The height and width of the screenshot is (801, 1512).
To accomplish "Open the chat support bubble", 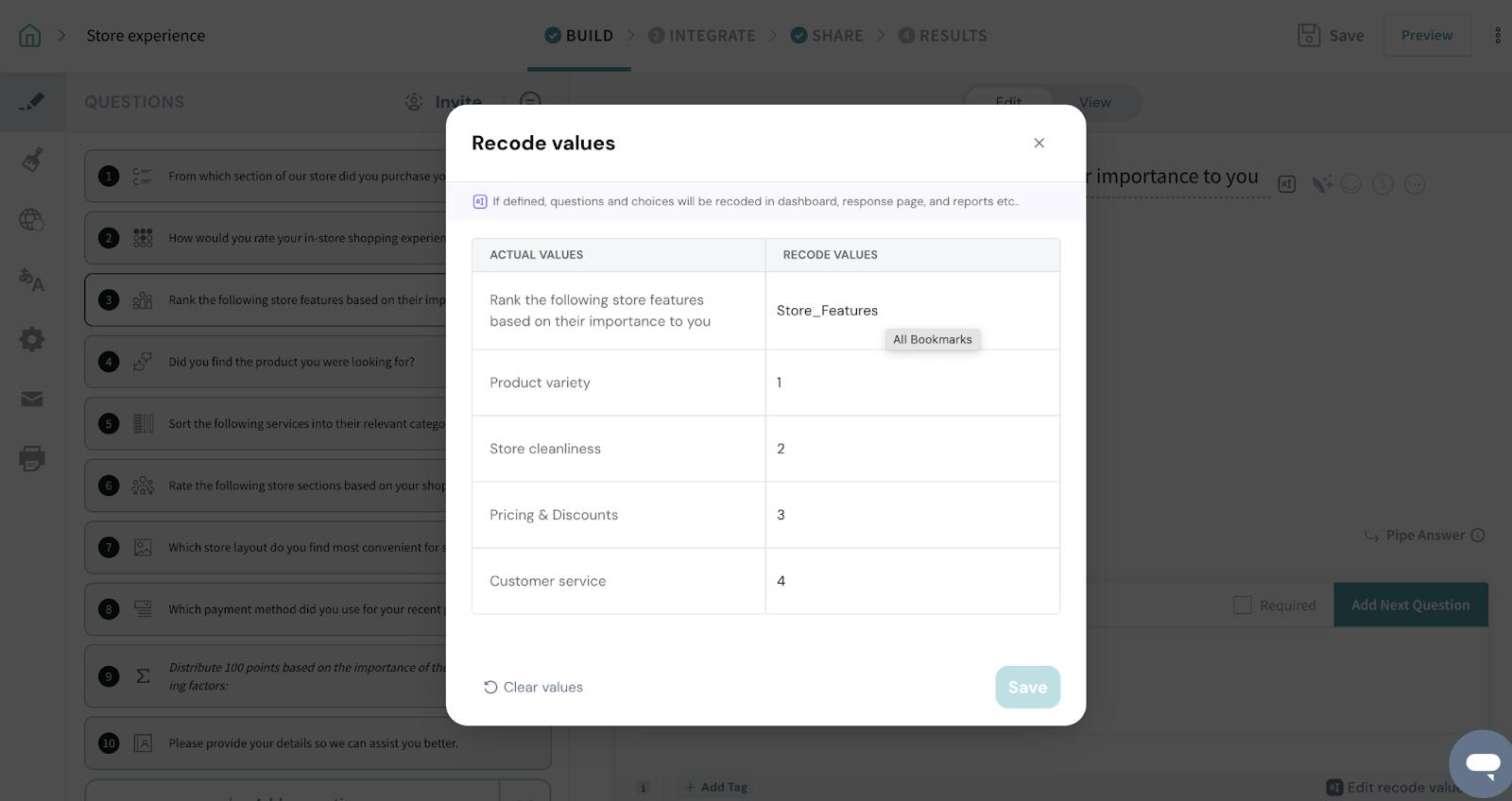I will click(x=1482, y=762).
